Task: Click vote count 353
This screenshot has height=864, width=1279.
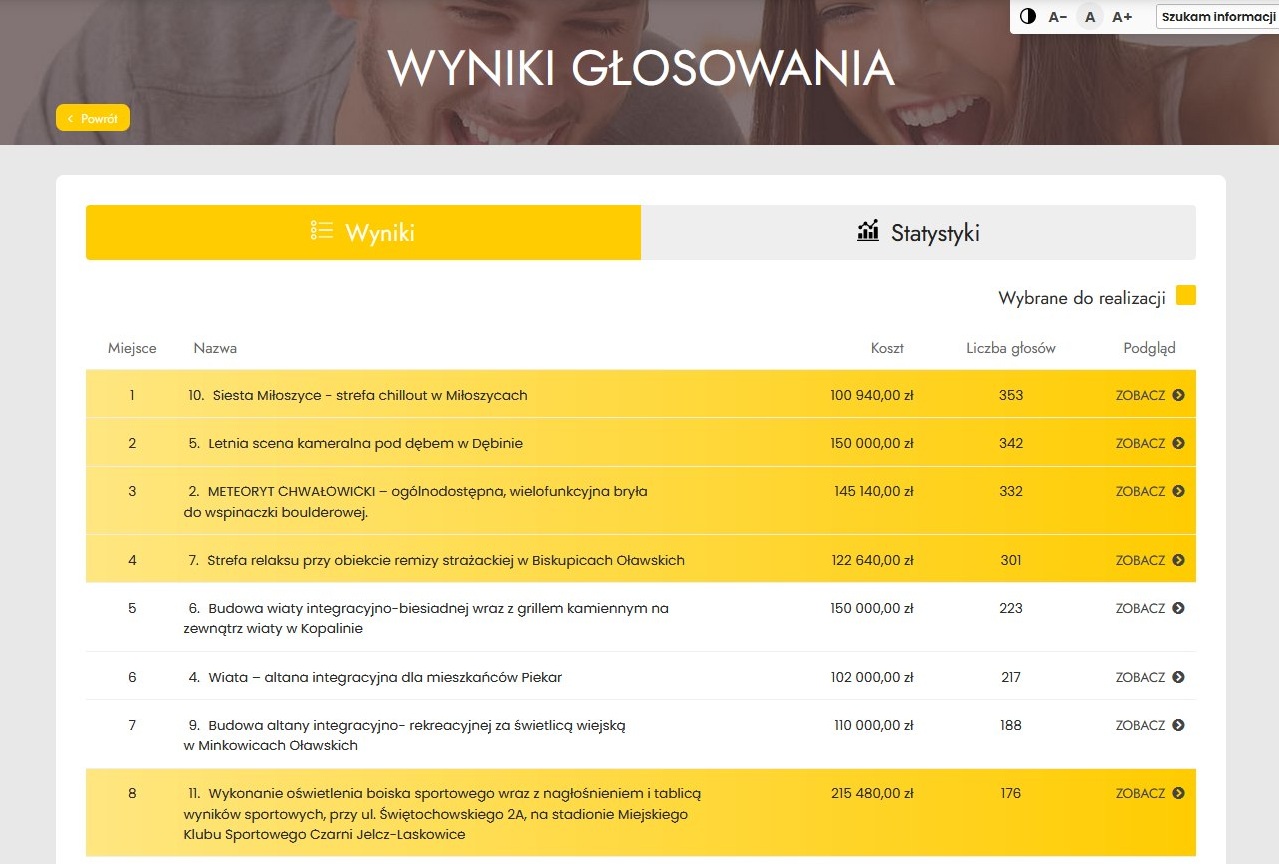Action: 1011,395
